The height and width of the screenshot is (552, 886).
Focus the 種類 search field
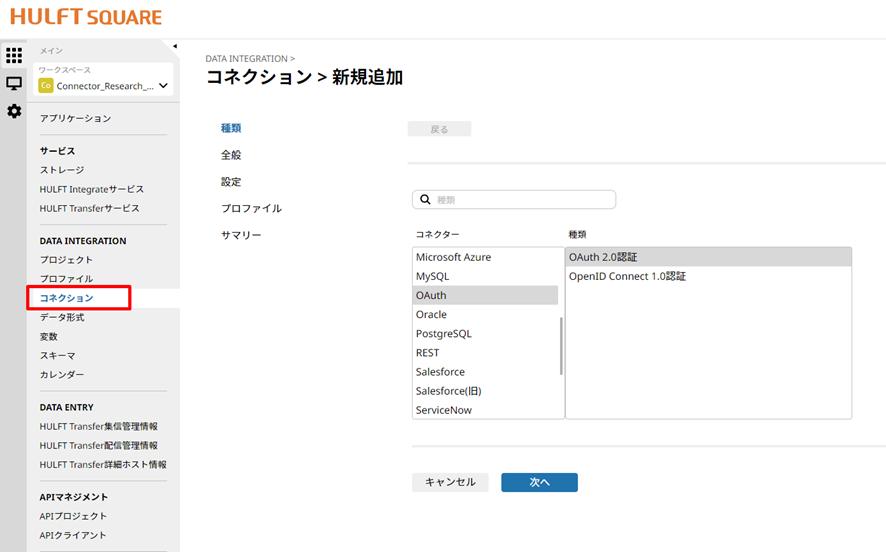coord(514,199)
